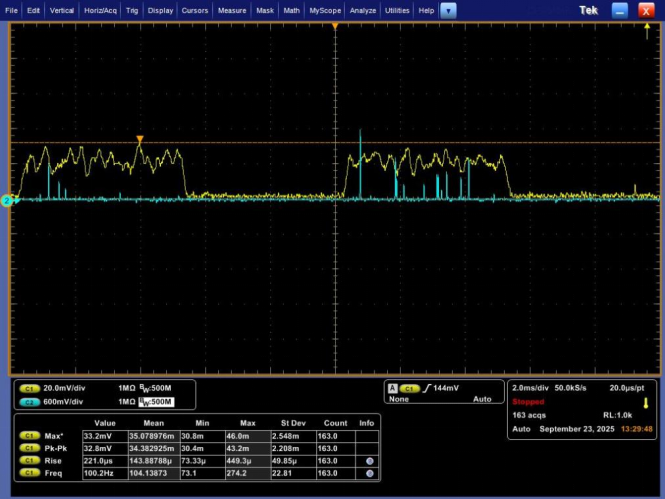The image size is (665, 499).
Task: Open the Cursors menu
Action: 195,11
